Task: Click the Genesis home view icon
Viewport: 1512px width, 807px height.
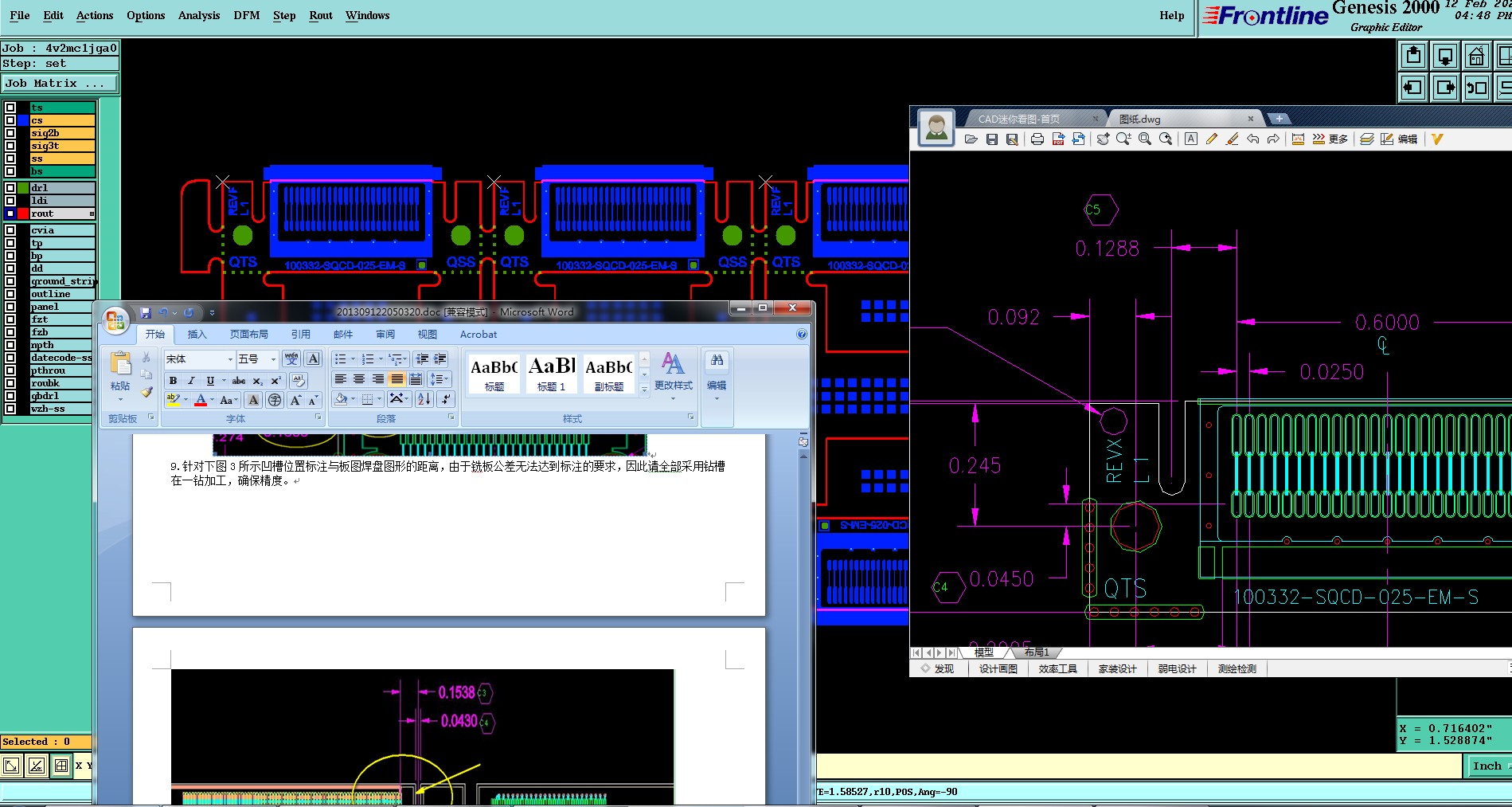Action: coord(1476,57)
